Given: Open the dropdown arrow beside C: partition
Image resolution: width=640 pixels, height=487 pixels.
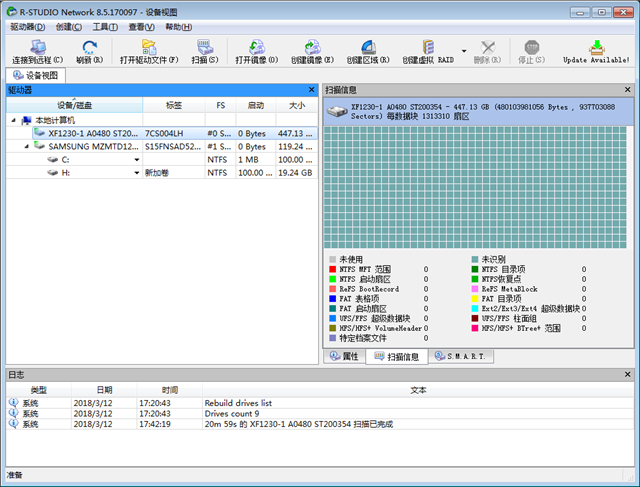Looking at the screenshot, I should [x=137, y=160].
